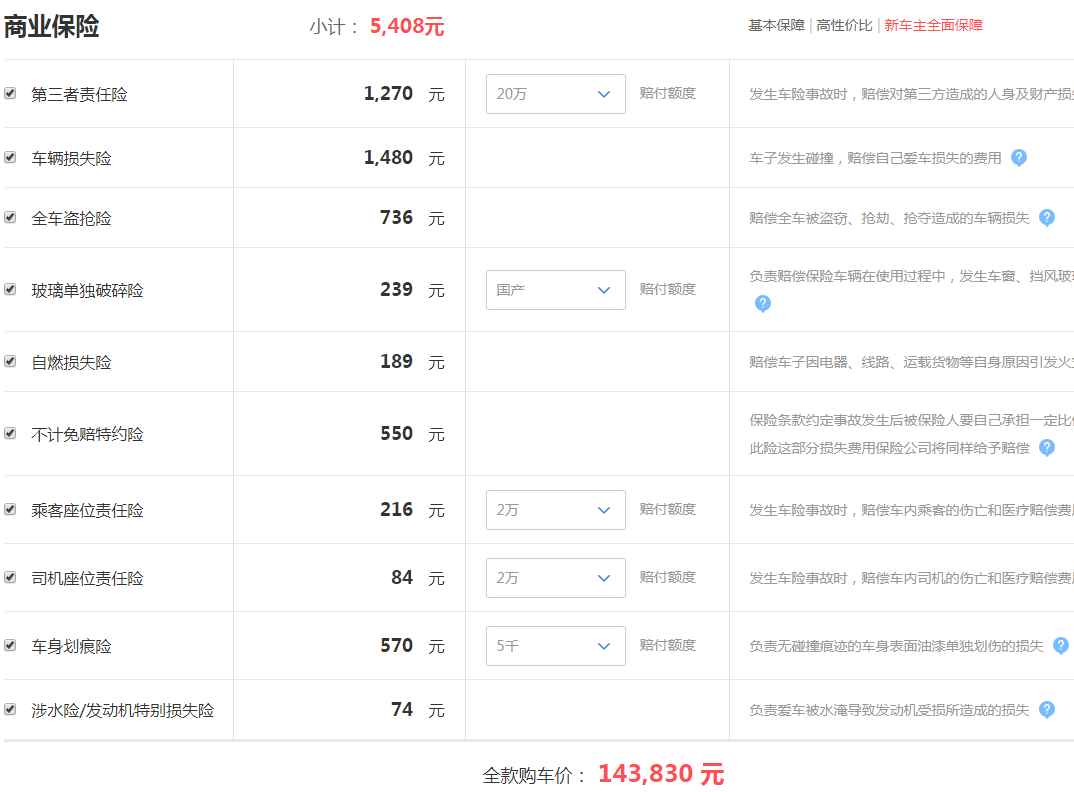Click the 84 premium value
Screen dimensions: 1074x792
402,578
